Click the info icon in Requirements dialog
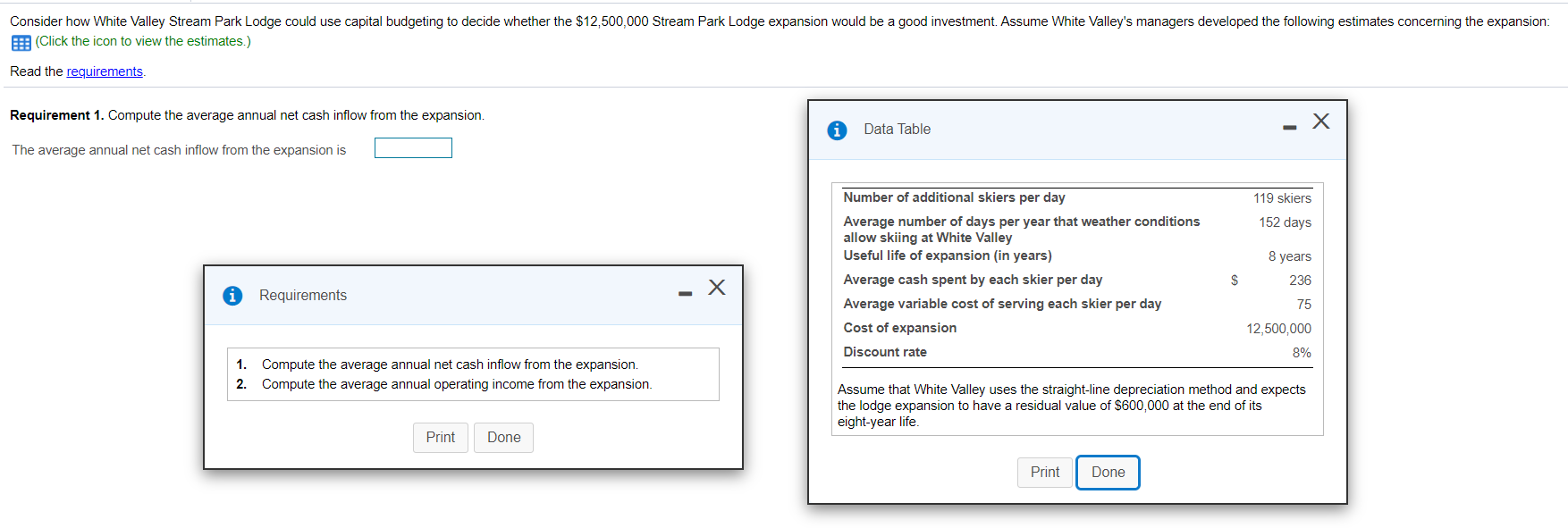This screenshot has height=528, width=1568. tap(232, 296)
